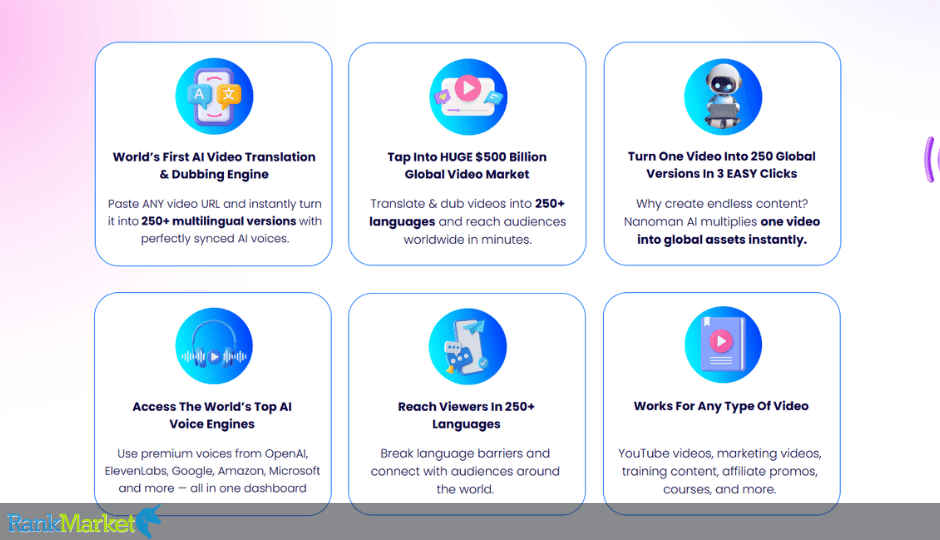
Task: Click text connect with audiences around
Action: point(465,472)
